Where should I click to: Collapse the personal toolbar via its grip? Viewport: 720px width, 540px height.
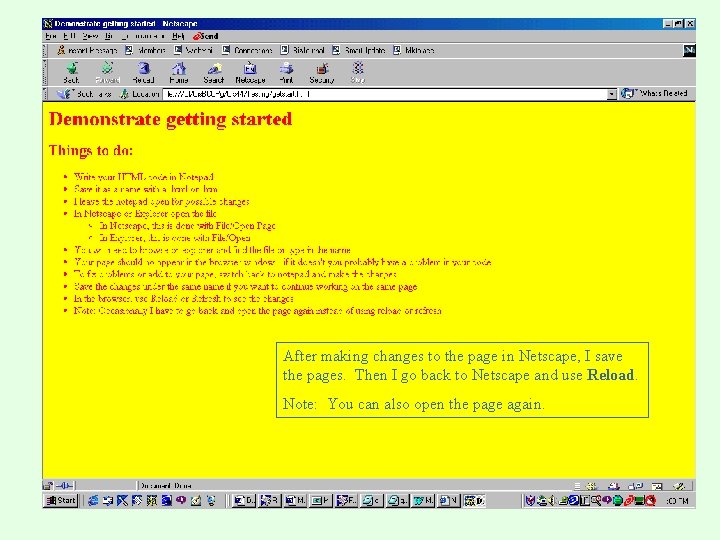[x=45, y=51]
